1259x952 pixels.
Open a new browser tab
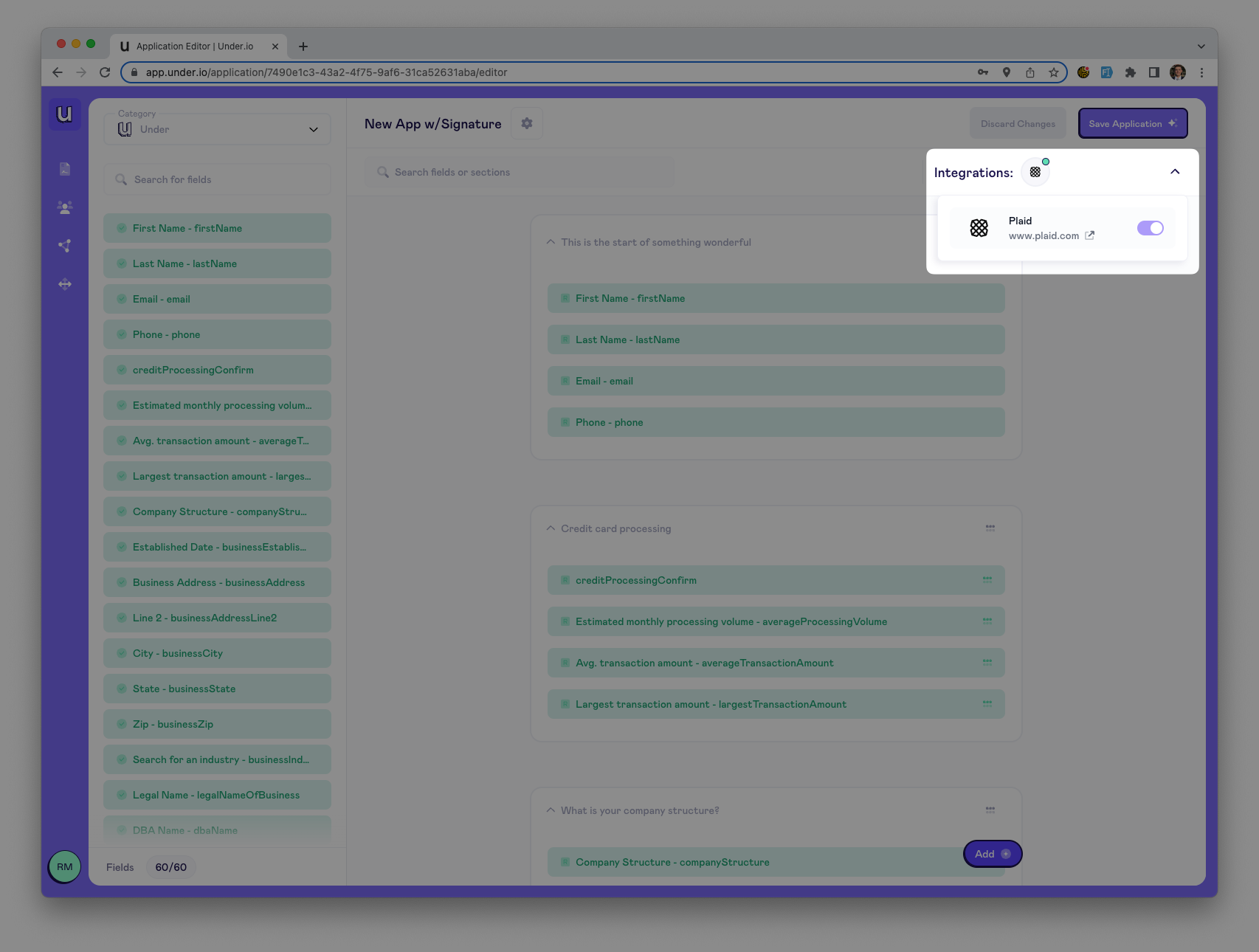coord(303,46)
